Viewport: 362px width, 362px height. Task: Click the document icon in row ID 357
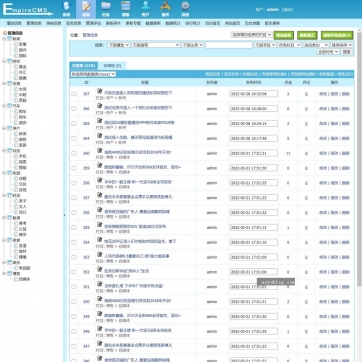click(99, 195)
